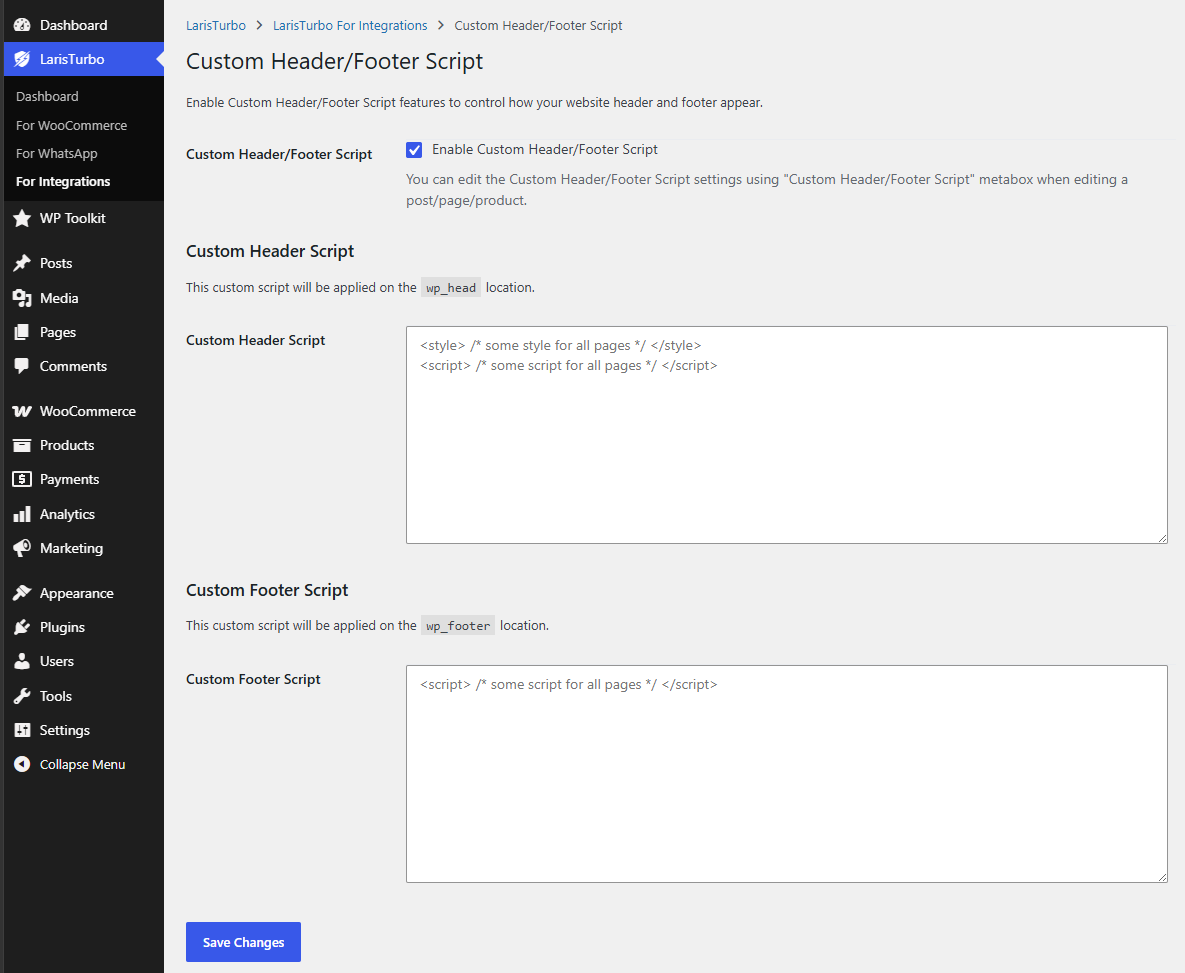The image size is (1185, 973).
Task: Uncheck Enable Custom Header/Footer Script checkbox
Action: (414, 150)
